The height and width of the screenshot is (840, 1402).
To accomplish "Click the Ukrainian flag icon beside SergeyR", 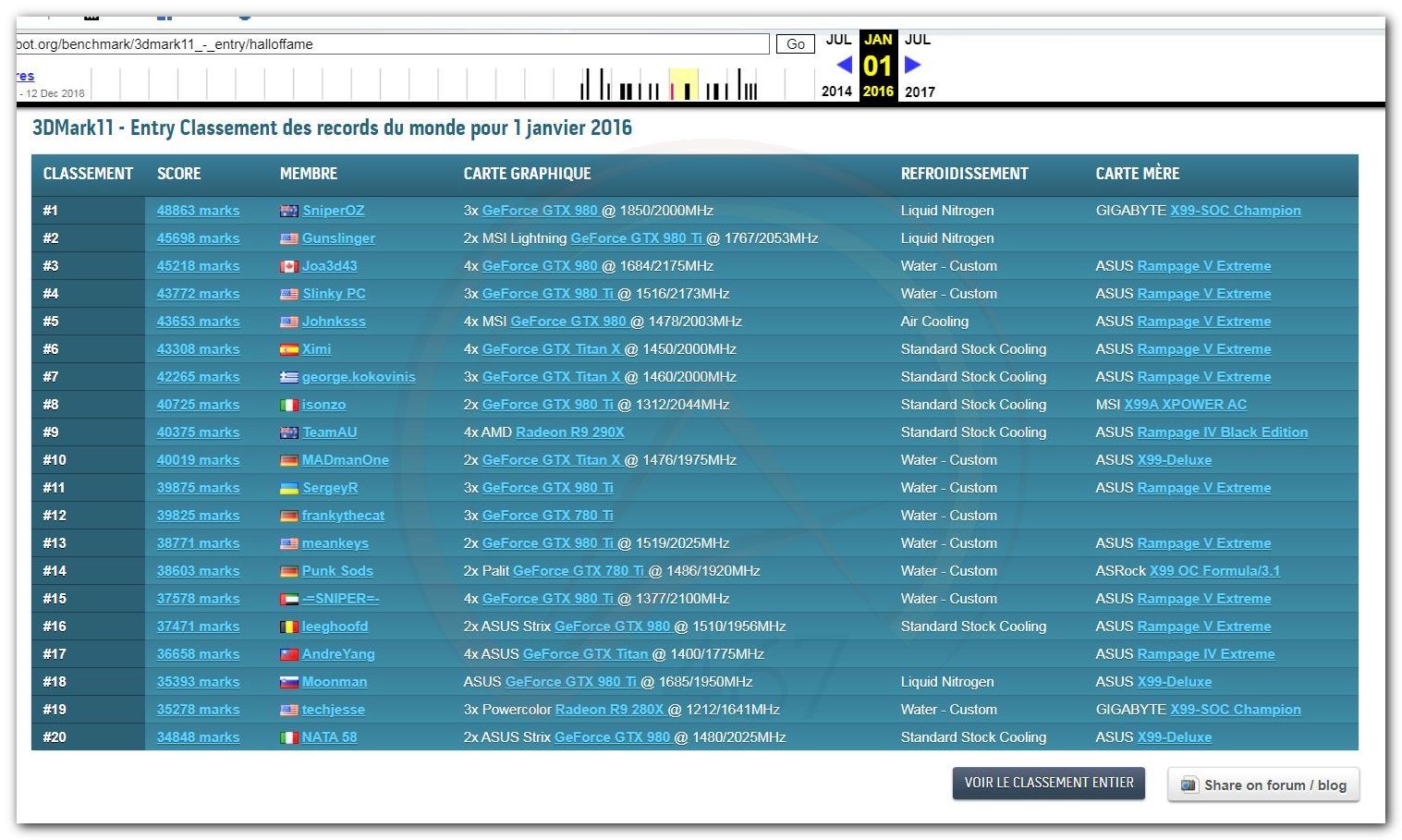I will 289,488.
